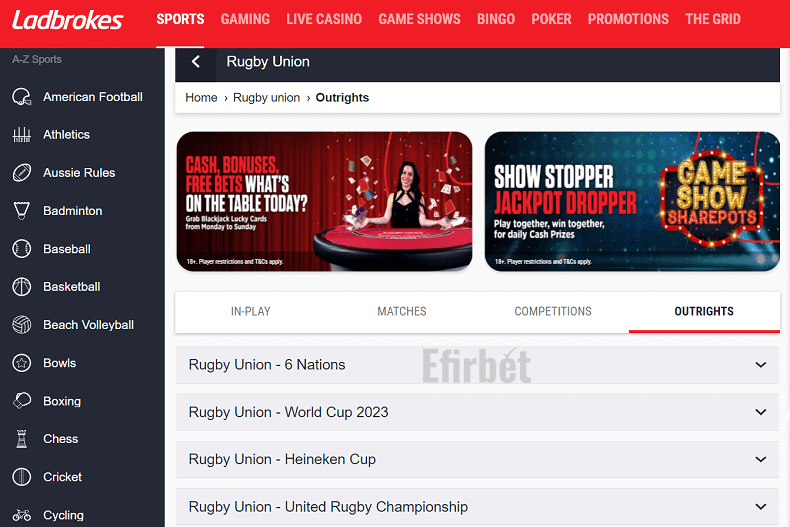Open the Cash Bonuses Free Bets banner
790x527 pixels.
click(x=324, y=202)
